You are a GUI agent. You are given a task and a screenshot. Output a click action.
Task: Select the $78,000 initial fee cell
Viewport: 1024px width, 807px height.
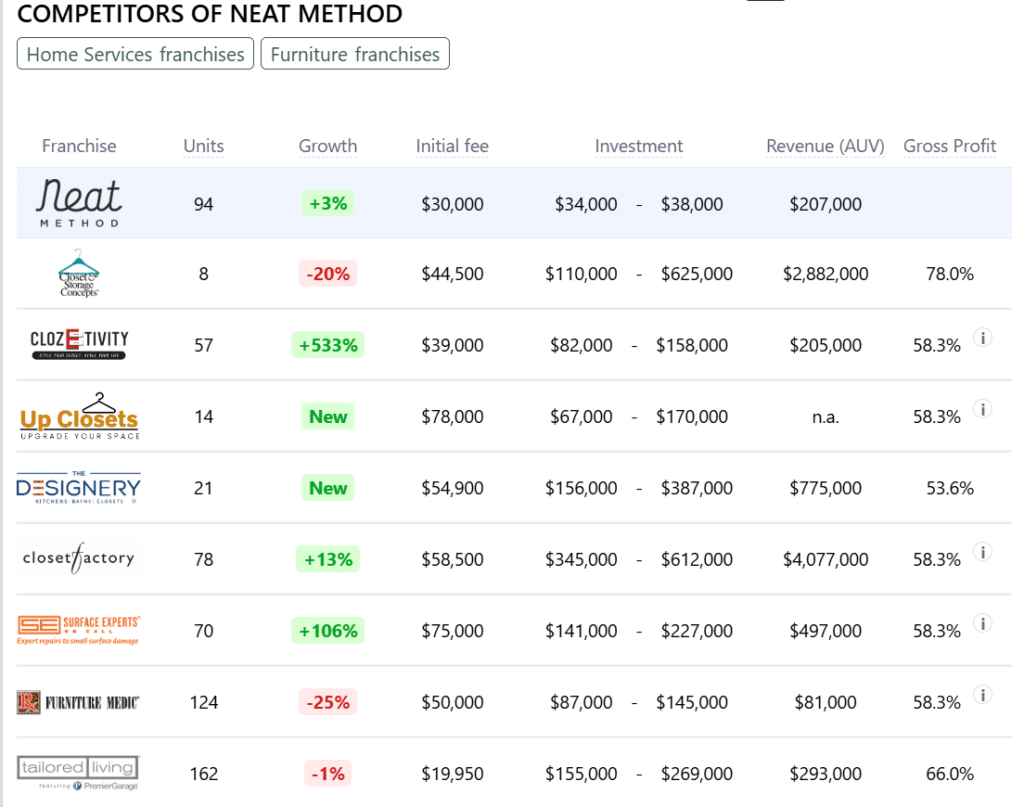452,417
